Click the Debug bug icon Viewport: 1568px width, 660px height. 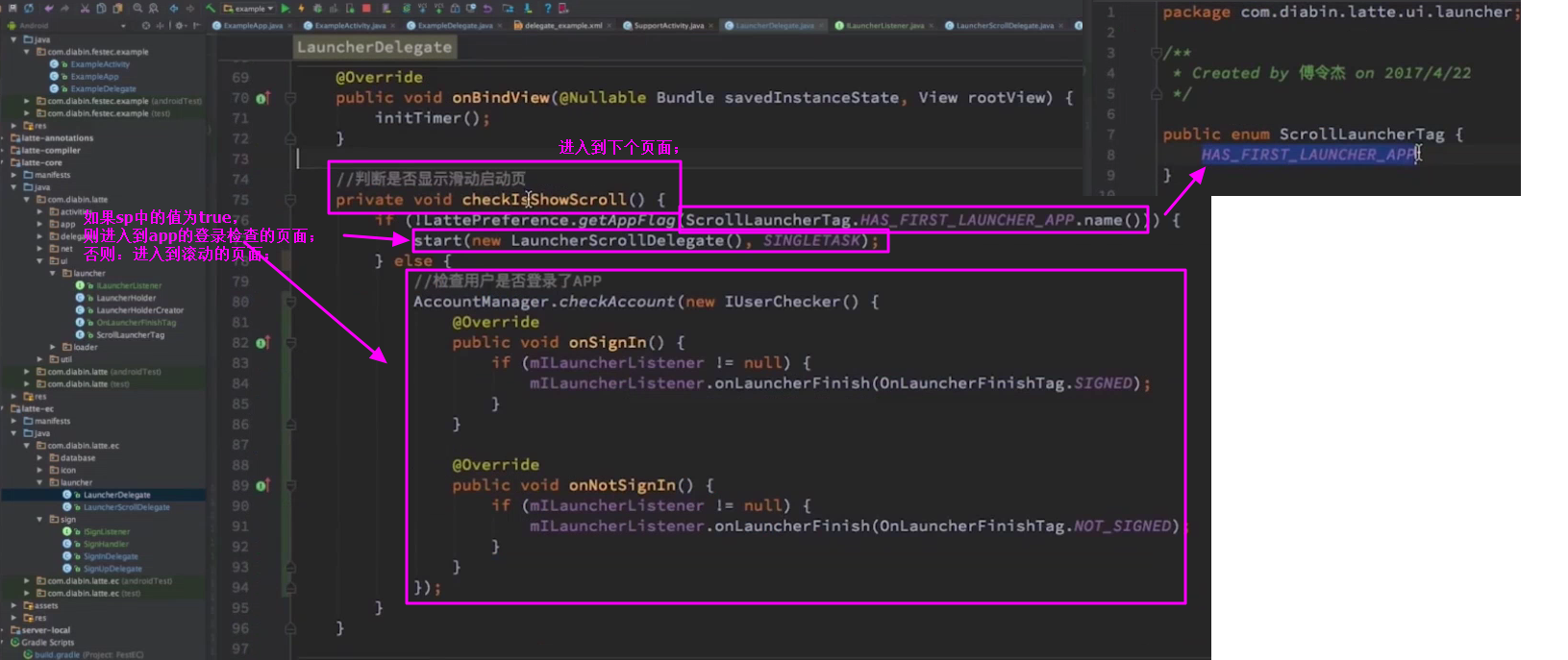[317, 8]
